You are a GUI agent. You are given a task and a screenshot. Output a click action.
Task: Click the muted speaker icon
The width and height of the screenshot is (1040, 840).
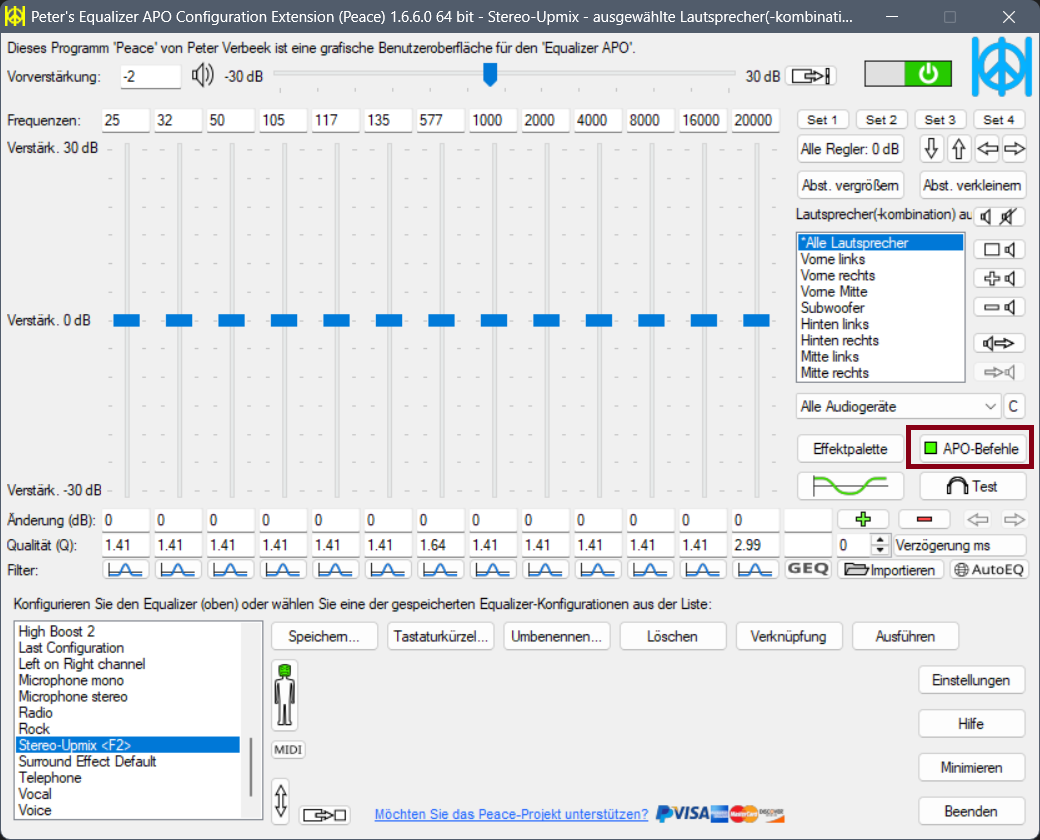1009,216
